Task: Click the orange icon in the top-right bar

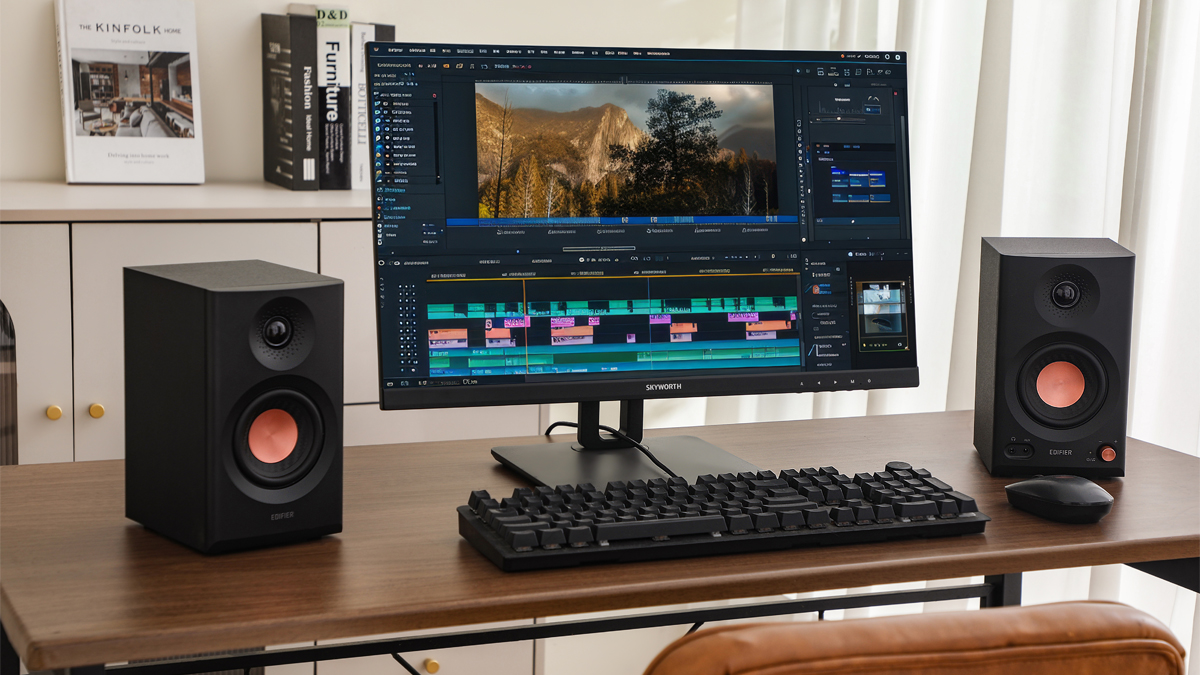Action: pyautogui.click(x=843, y=55)
